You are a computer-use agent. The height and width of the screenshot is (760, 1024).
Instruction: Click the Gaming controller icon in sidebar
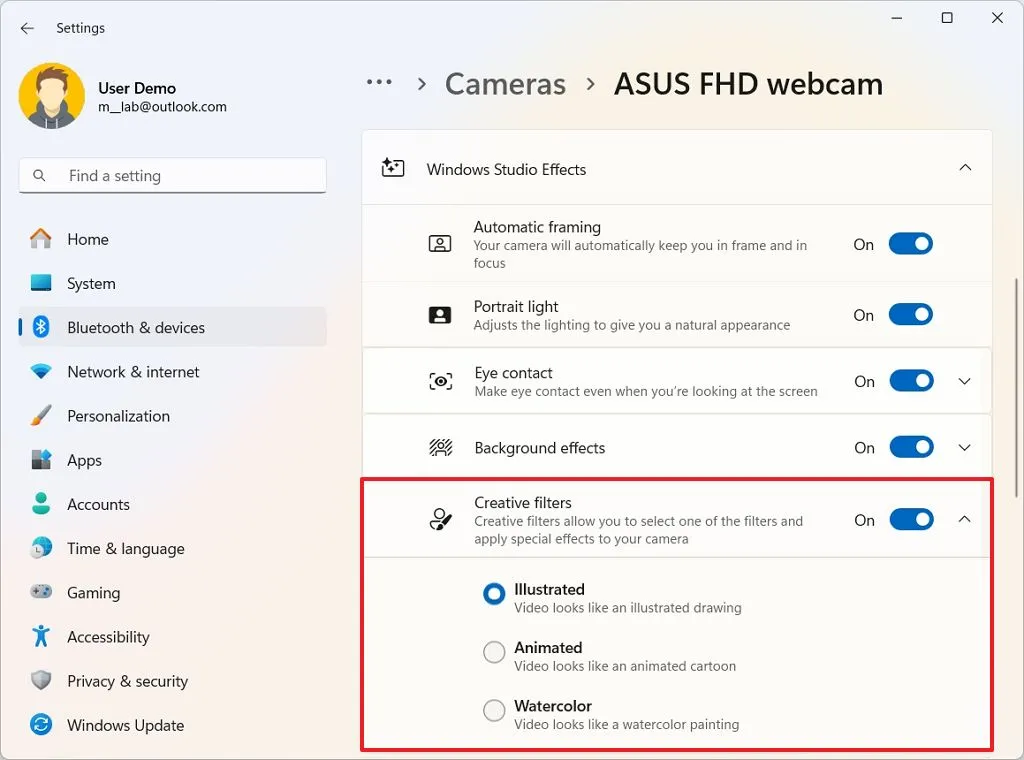tap(41, 592)
